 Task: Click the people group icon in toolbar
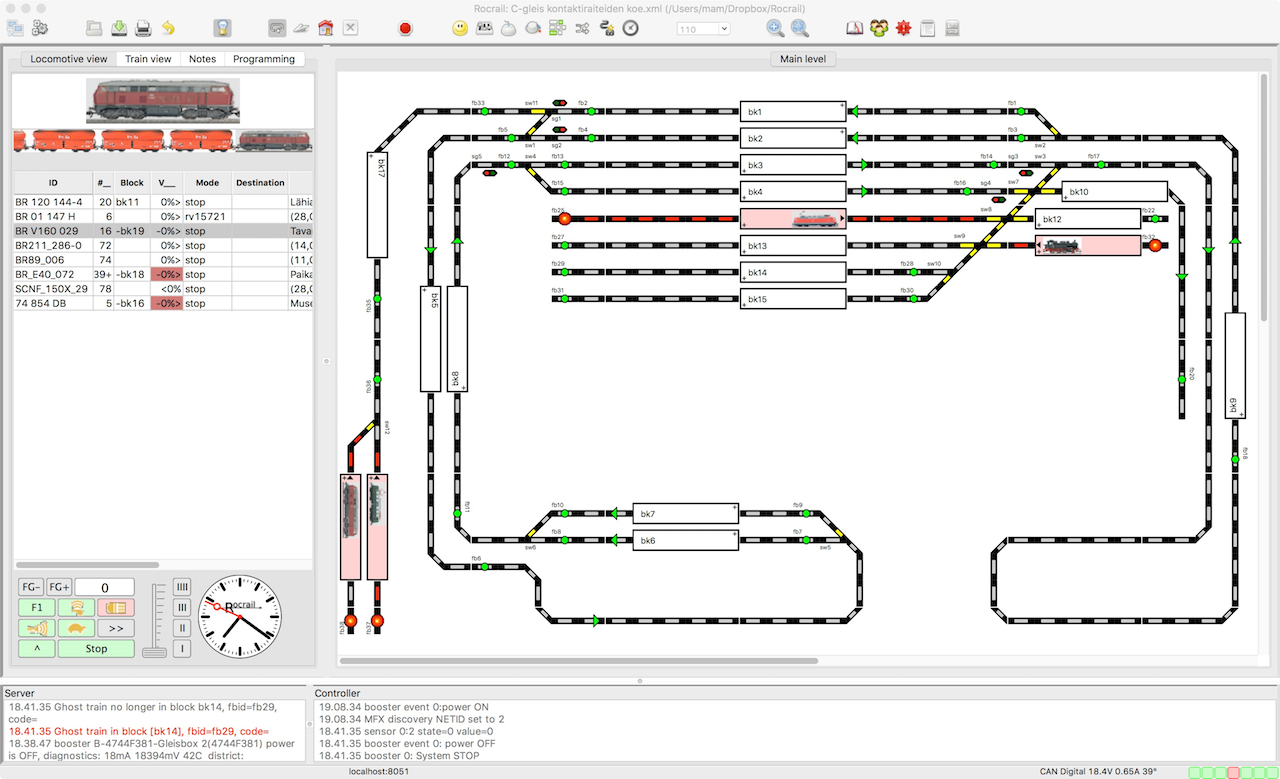(879, 28)
